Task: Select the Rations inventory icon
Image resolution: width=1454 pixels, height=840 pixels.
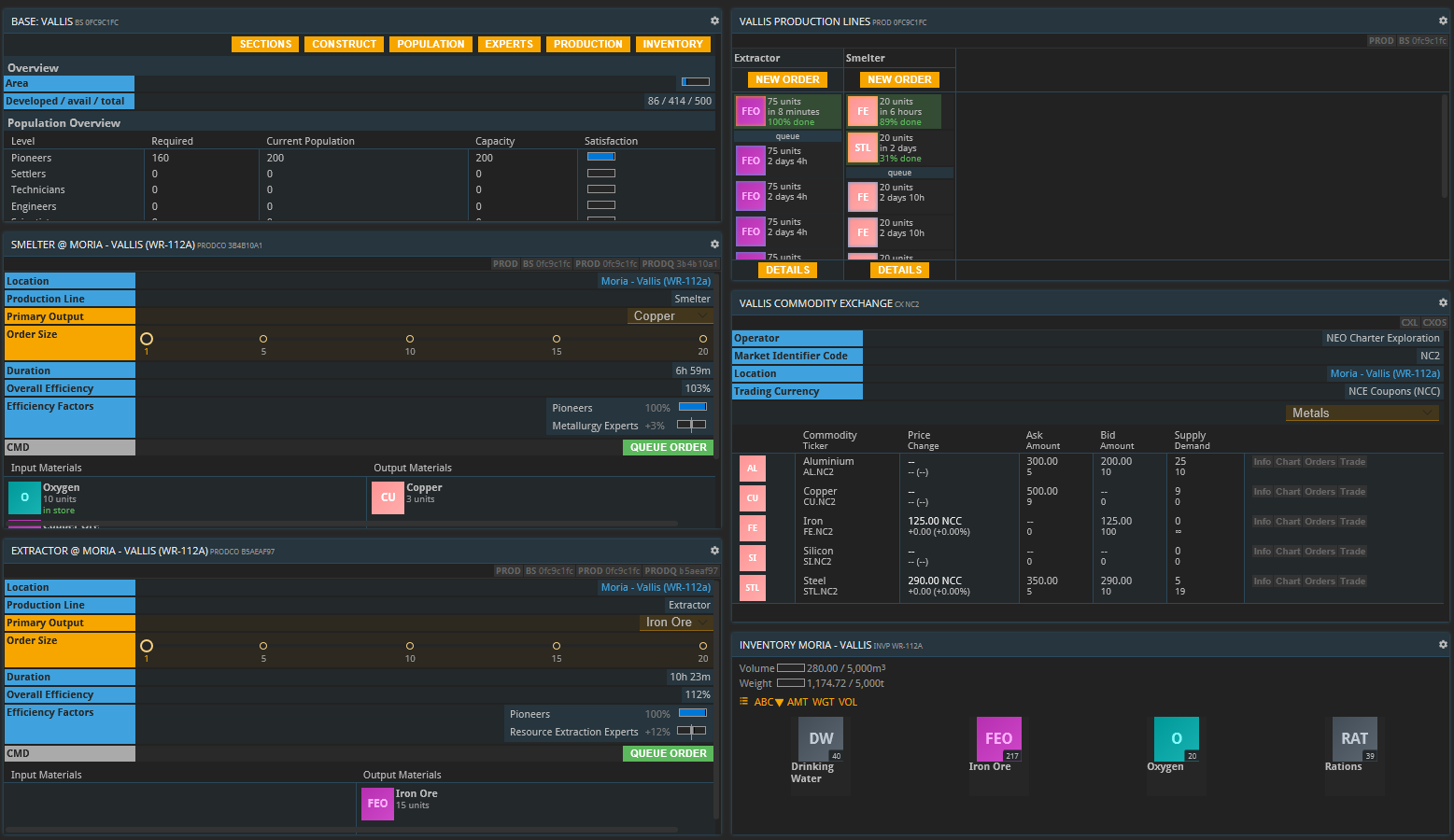Action: pyautogui.click(x=1354, y=738)
